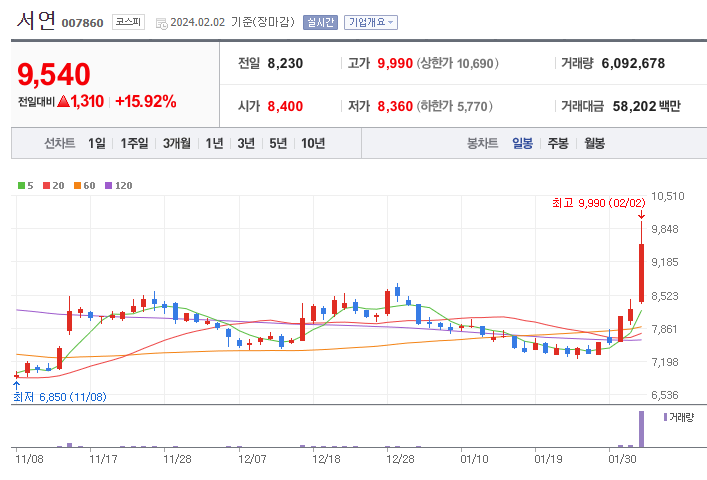
Task: Click the 코스피 market badge
Action: coord(129,22)
